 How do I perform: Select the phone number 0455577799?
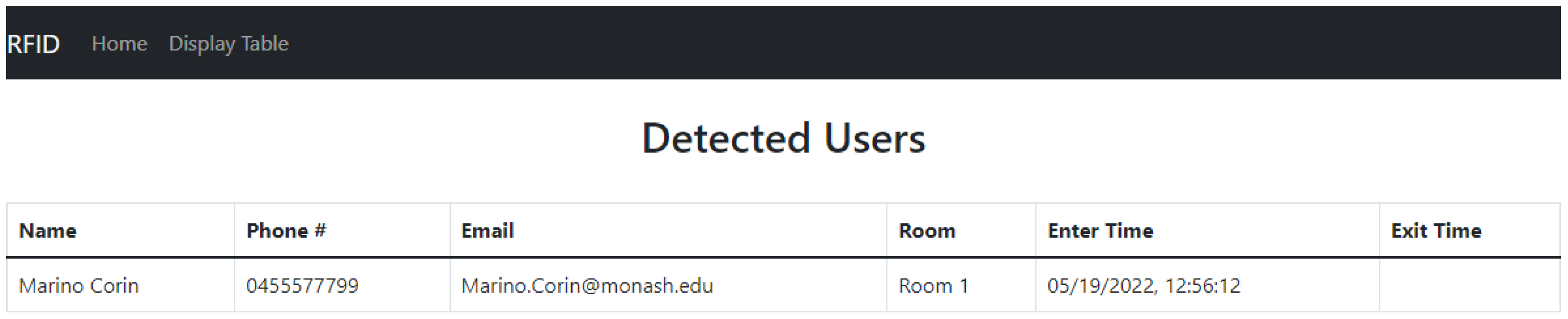pyautogui.click(x=302, y=286)
